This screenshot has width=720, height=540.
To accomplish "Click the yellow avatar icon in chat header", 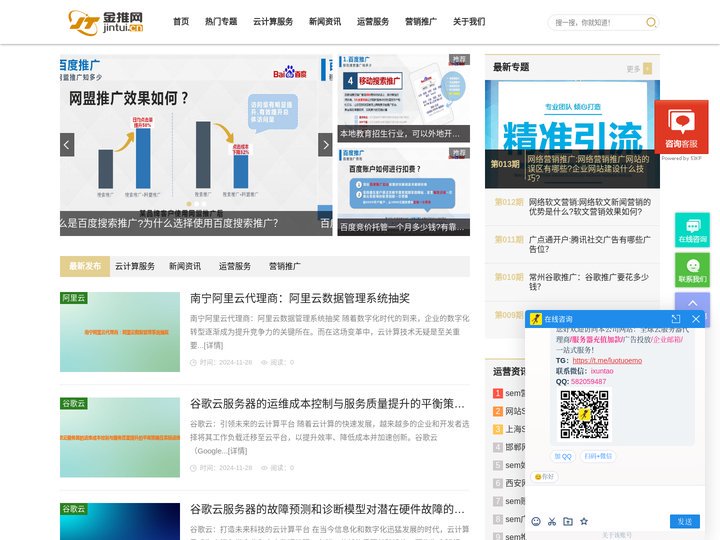I will (x=536, y=319).
